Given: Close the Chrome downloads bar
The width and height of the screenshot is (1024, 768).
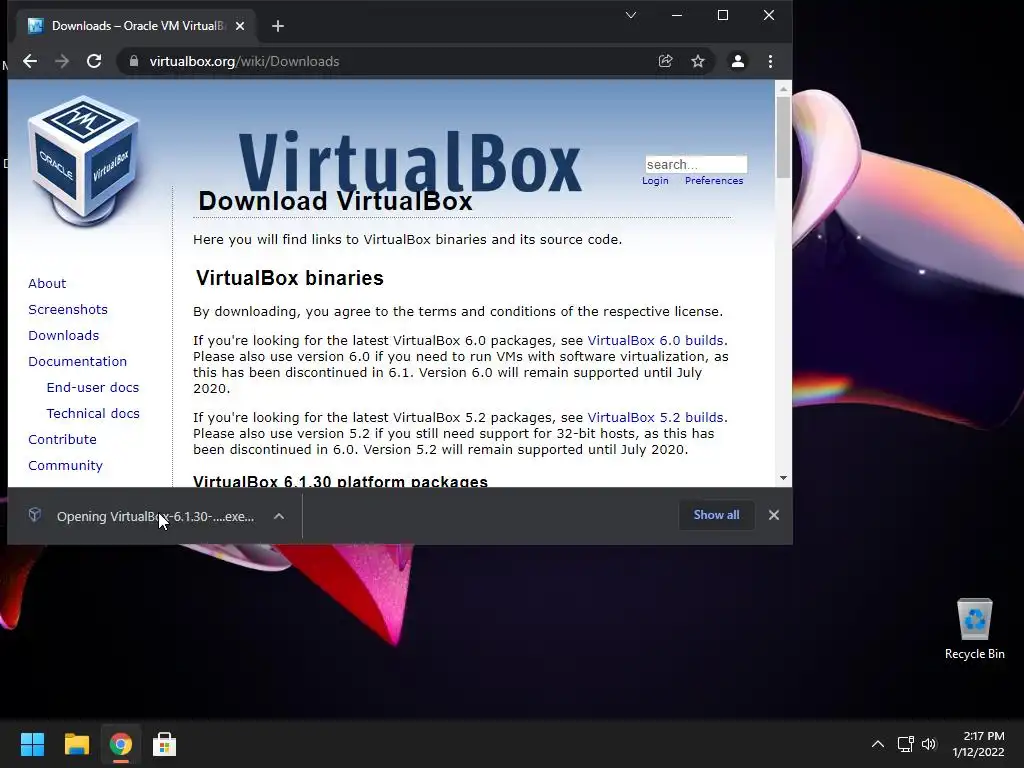Looking at the screenshot, I should [774, 515].
